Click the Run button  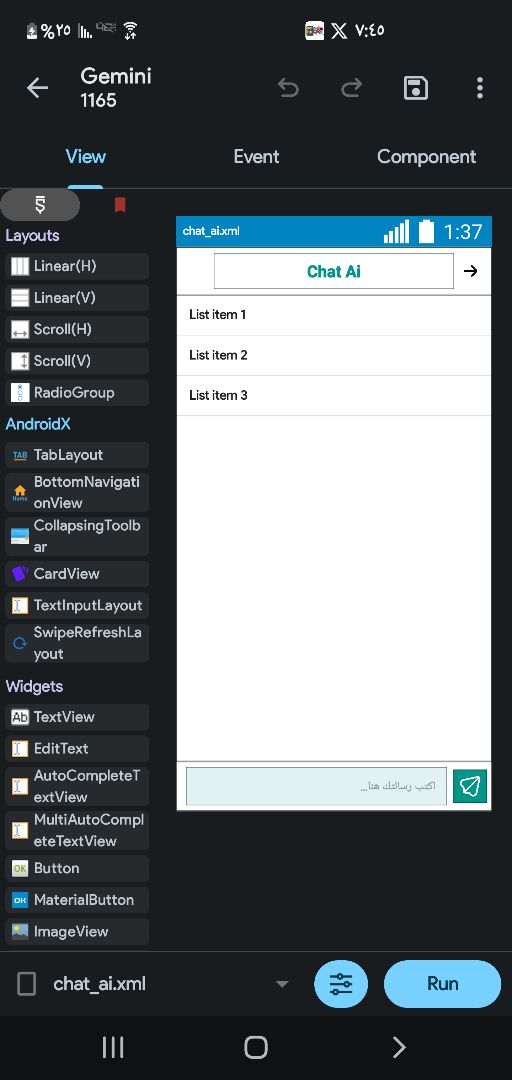(442, 984)
